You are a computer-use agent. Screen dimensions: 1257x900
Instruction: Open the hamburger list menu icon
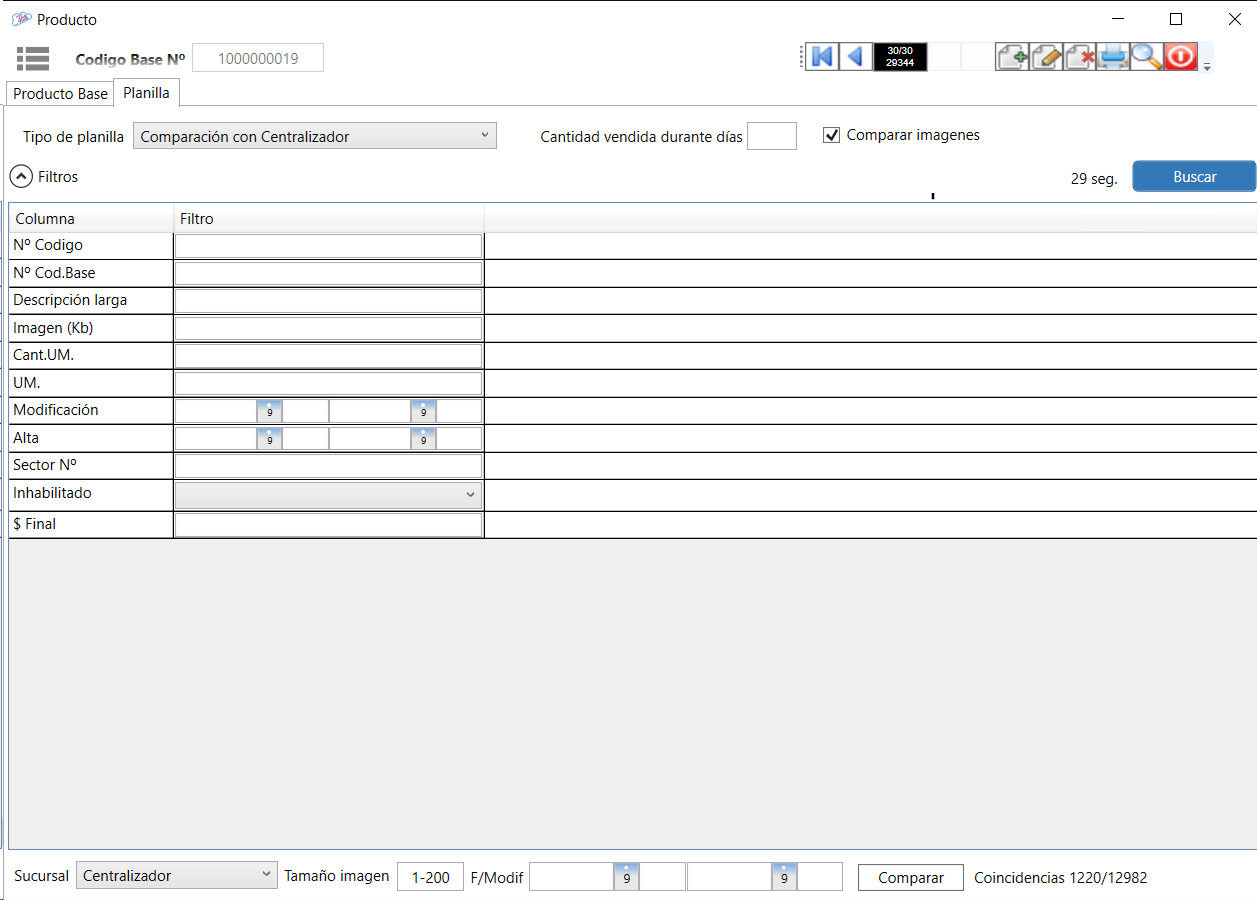click(33, 58)
